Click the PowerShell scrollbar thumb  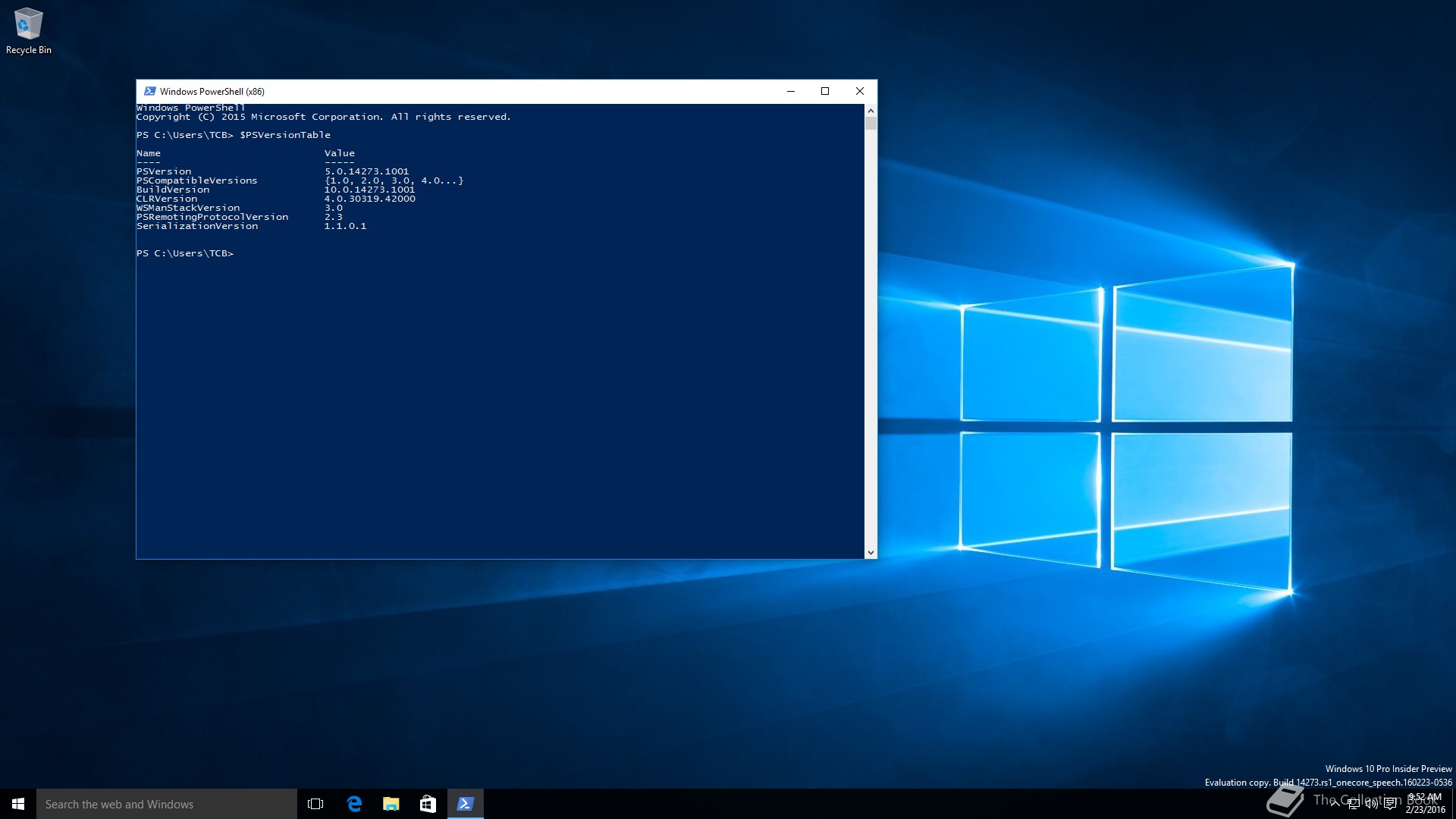pos(871,124)
